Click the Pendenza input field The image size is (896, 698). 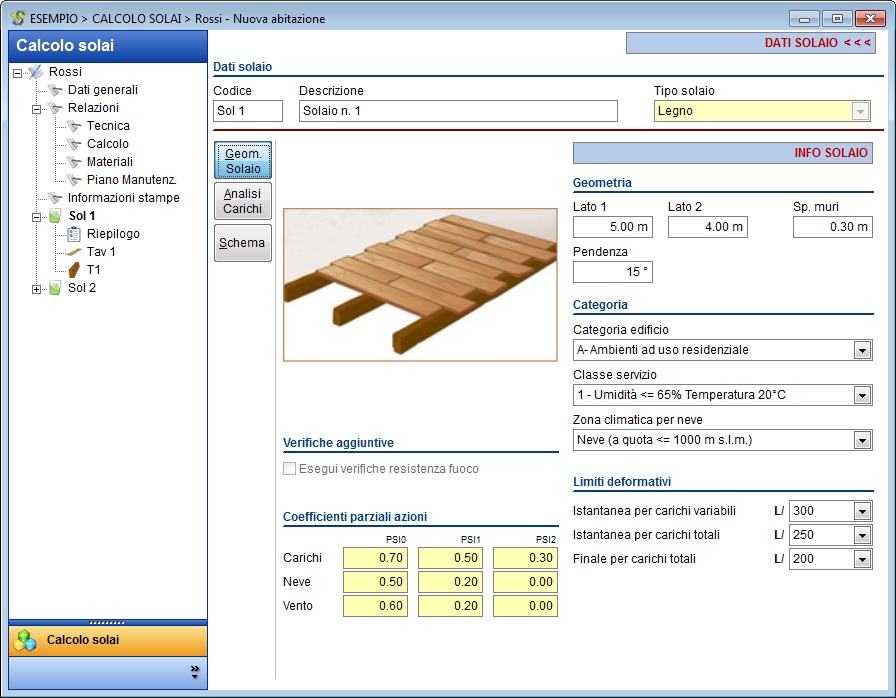pyautogui.click(x=613, y=272)
